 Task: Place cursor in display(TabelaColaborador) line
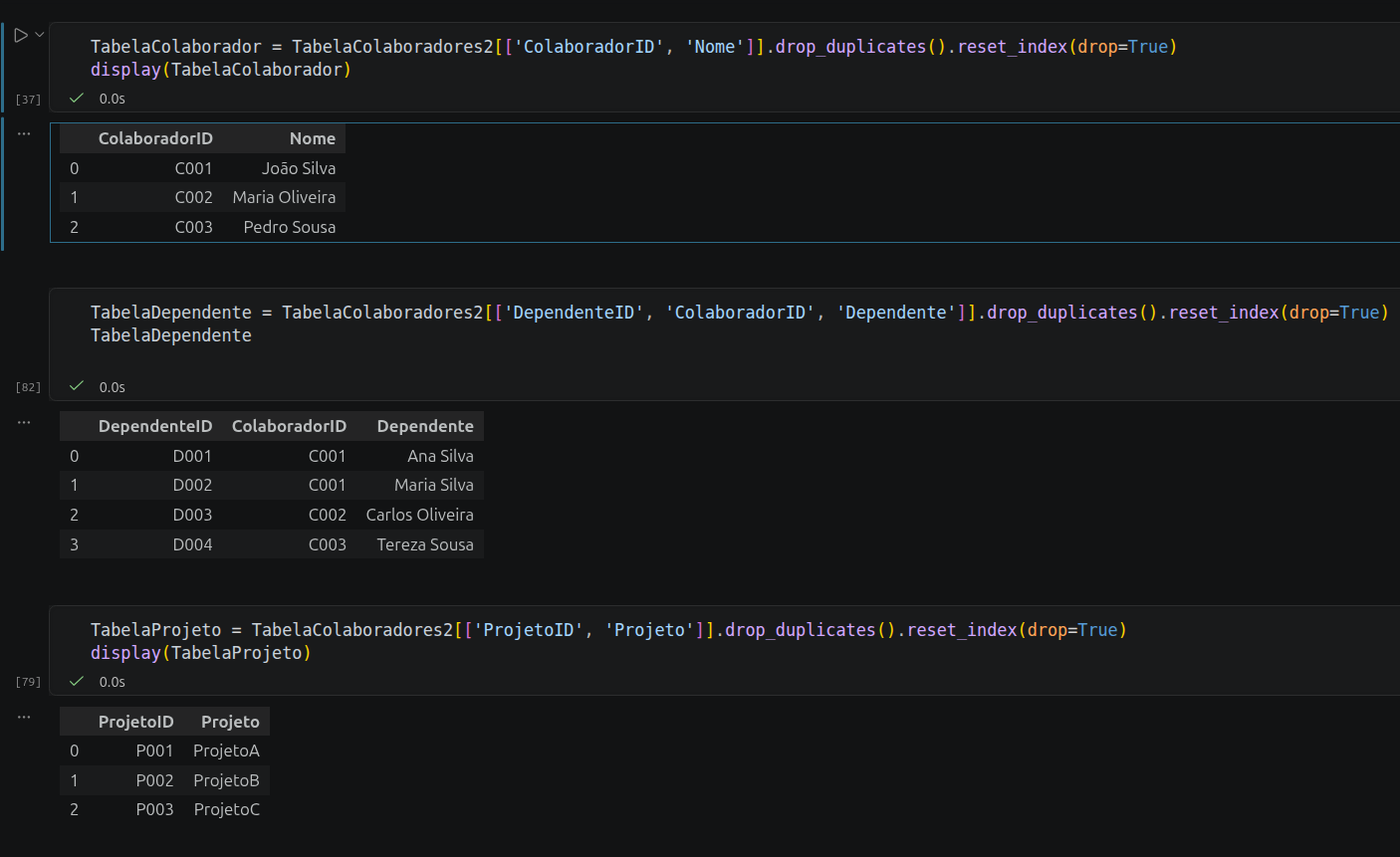pos(221,70)
